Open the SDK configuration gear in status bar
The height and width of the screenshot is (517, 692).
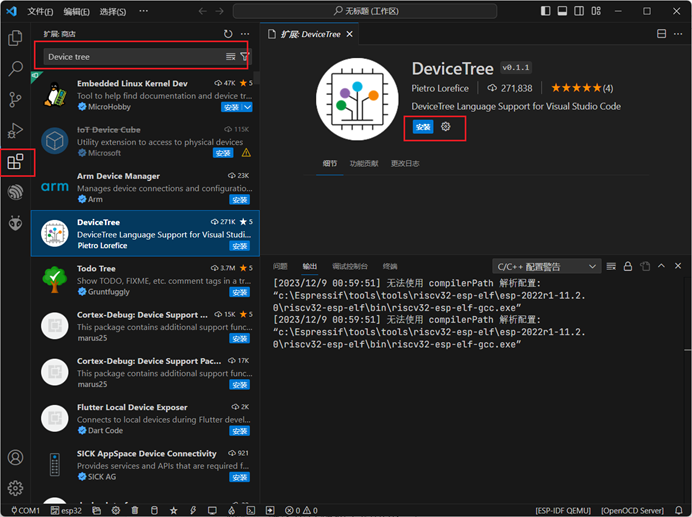116,510
